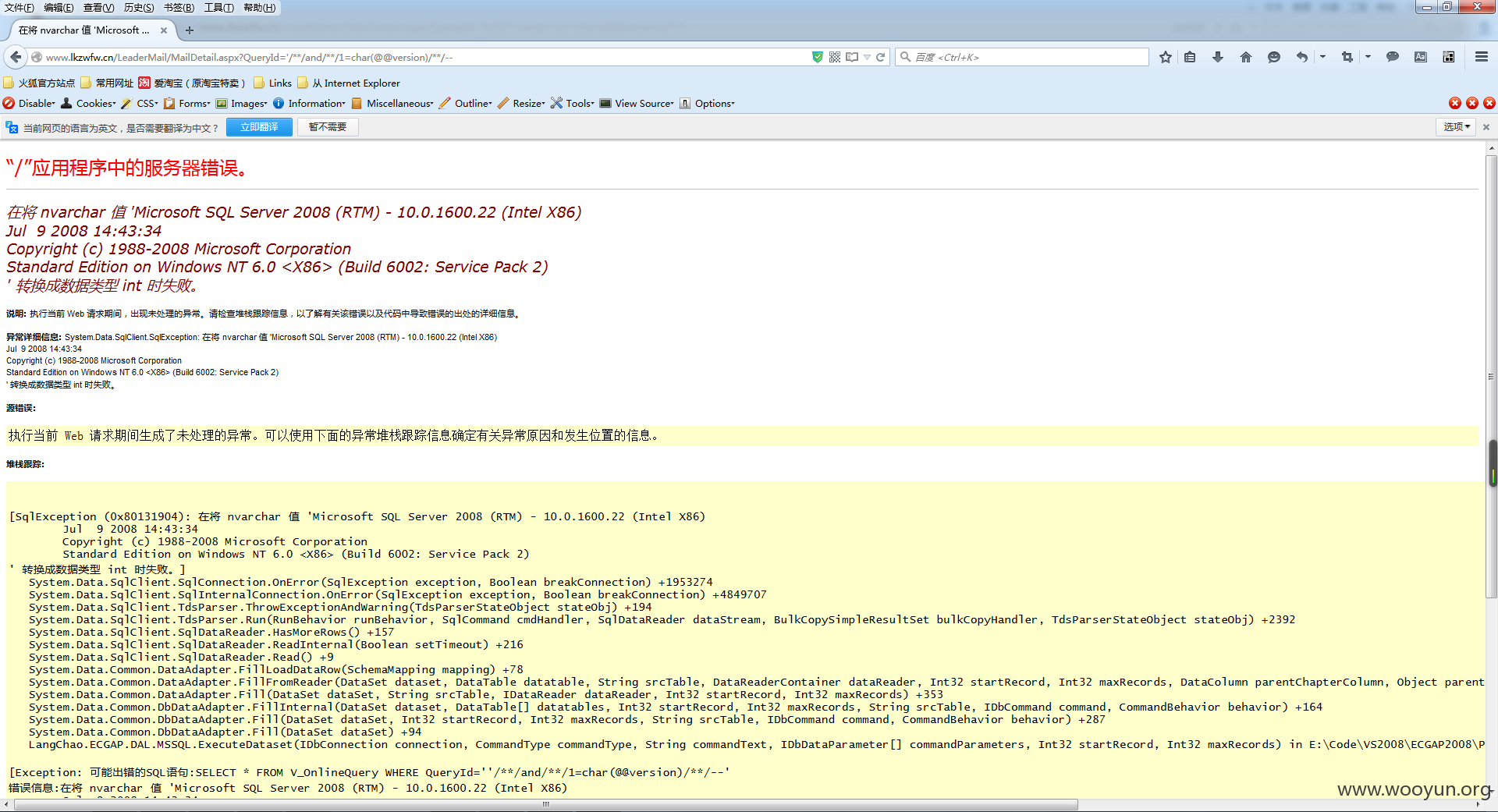Click View Source in developer toolbar
Screen dimensions: 1498x812
pyautogui.click(x=637, y=103)
